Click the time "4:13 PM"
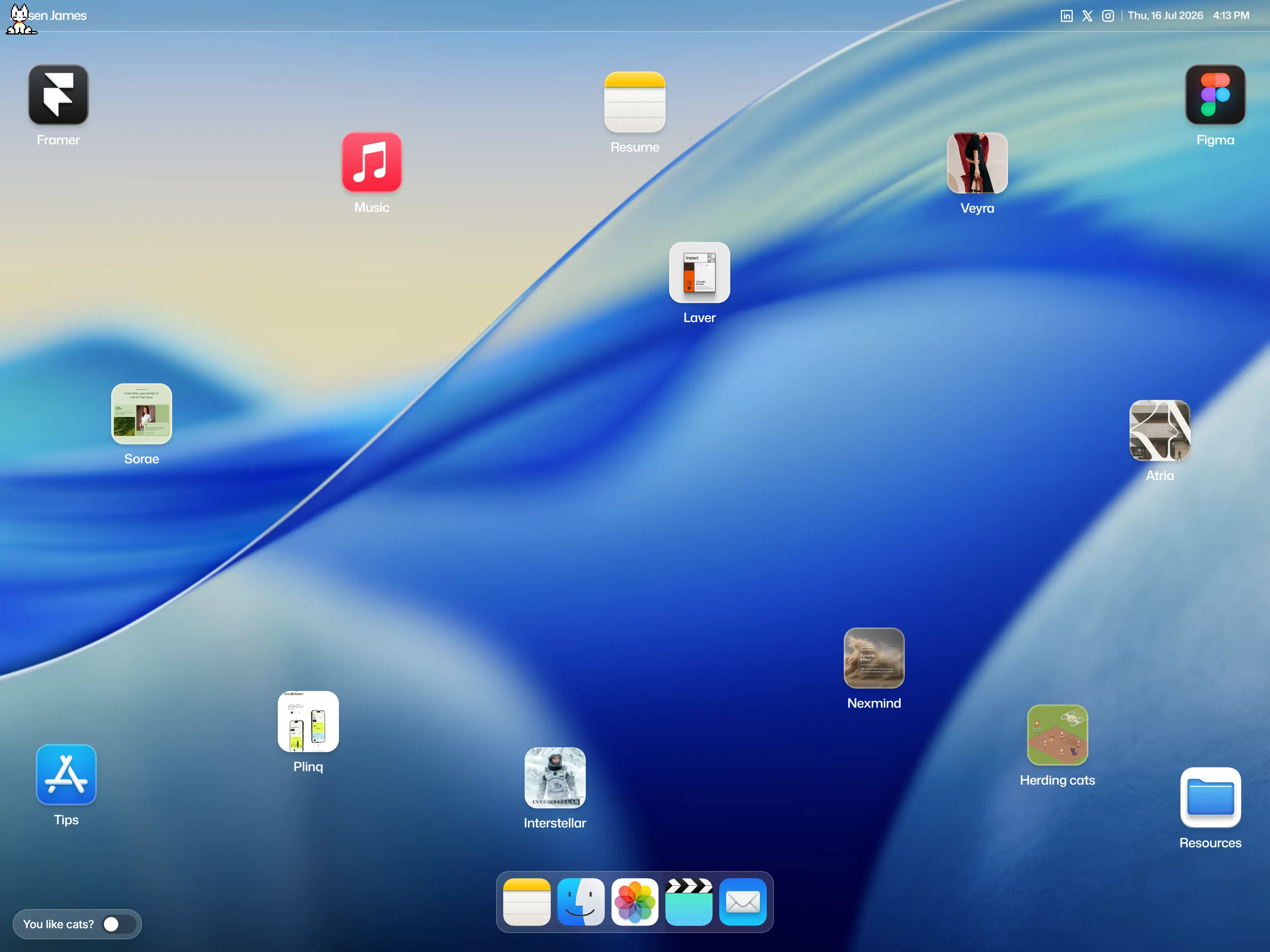Screen dimensions: 1270x952 (1231, 15)
